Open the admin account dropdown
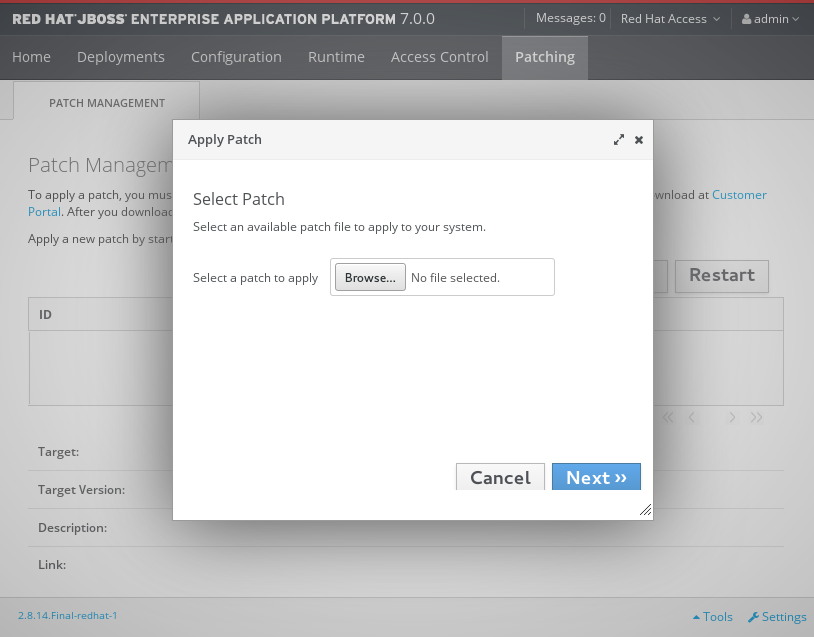 pos(770,18)
